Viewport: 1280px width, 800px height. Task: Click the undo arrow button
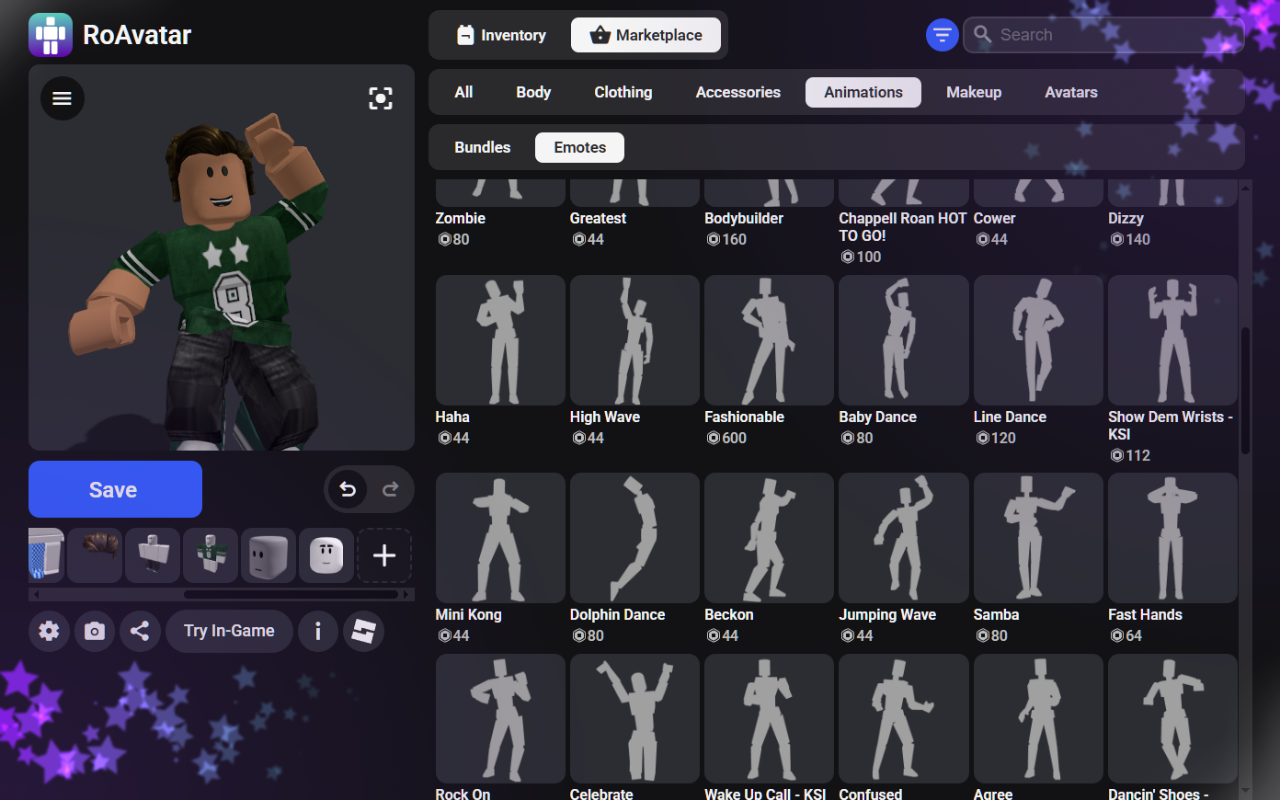click(x=347, y=489)
